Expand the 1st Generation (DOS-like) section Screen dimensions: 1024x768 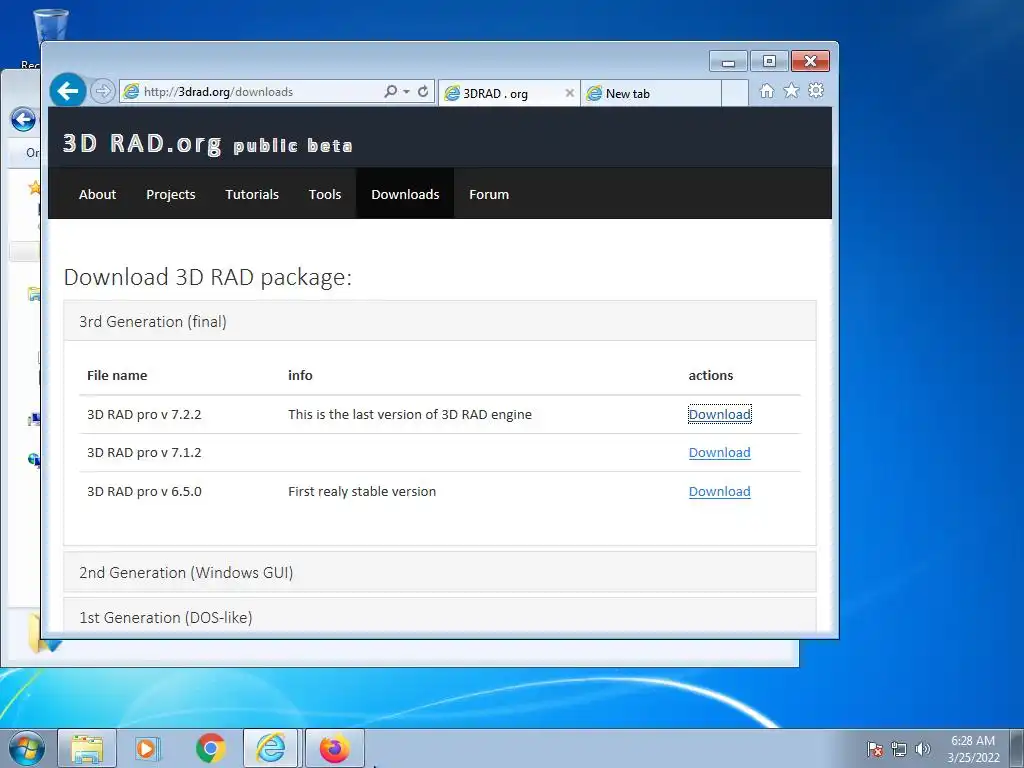(440, 617)
